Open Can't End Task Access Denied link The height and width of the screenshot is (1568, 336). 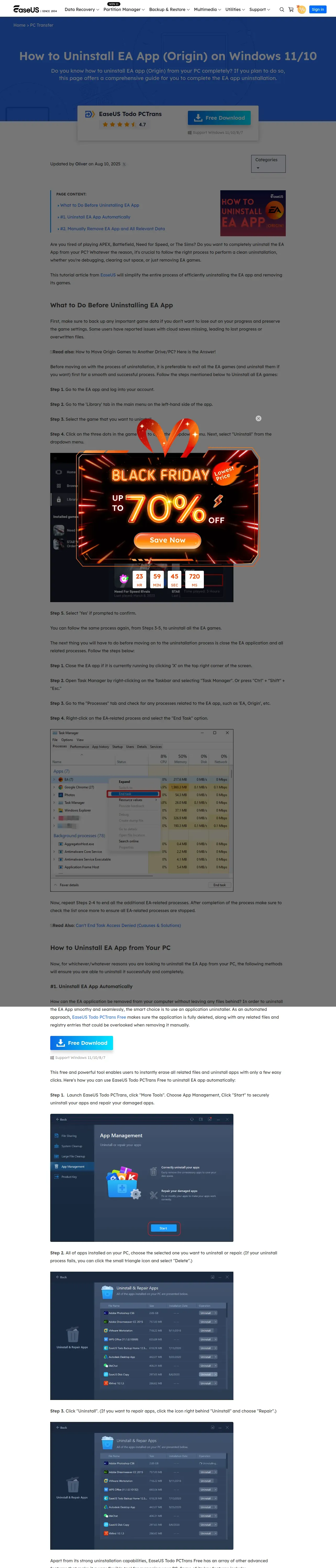click(128, 925)
